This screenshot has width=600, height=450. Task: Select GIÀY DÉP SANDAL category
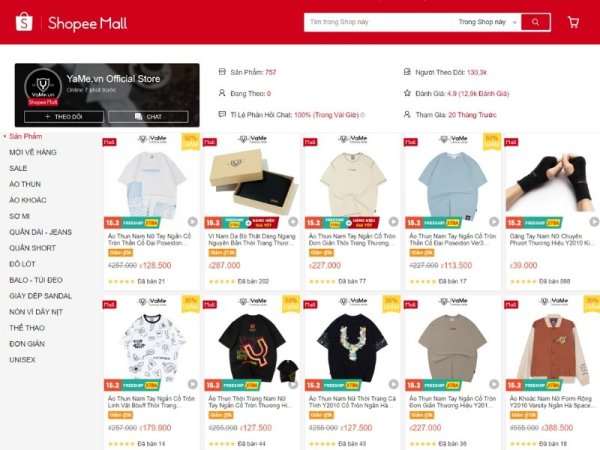point(41,296)
